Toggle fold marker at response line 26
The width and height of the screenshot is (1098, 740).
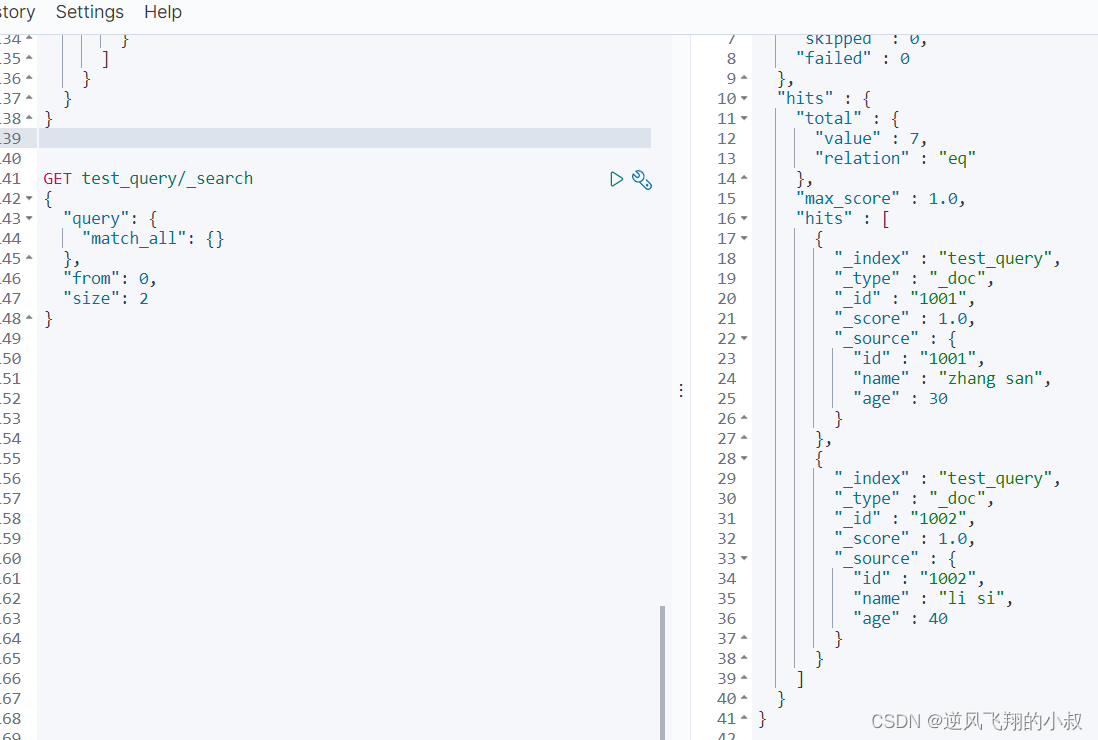pyautogui.click(x=744, y=419)
